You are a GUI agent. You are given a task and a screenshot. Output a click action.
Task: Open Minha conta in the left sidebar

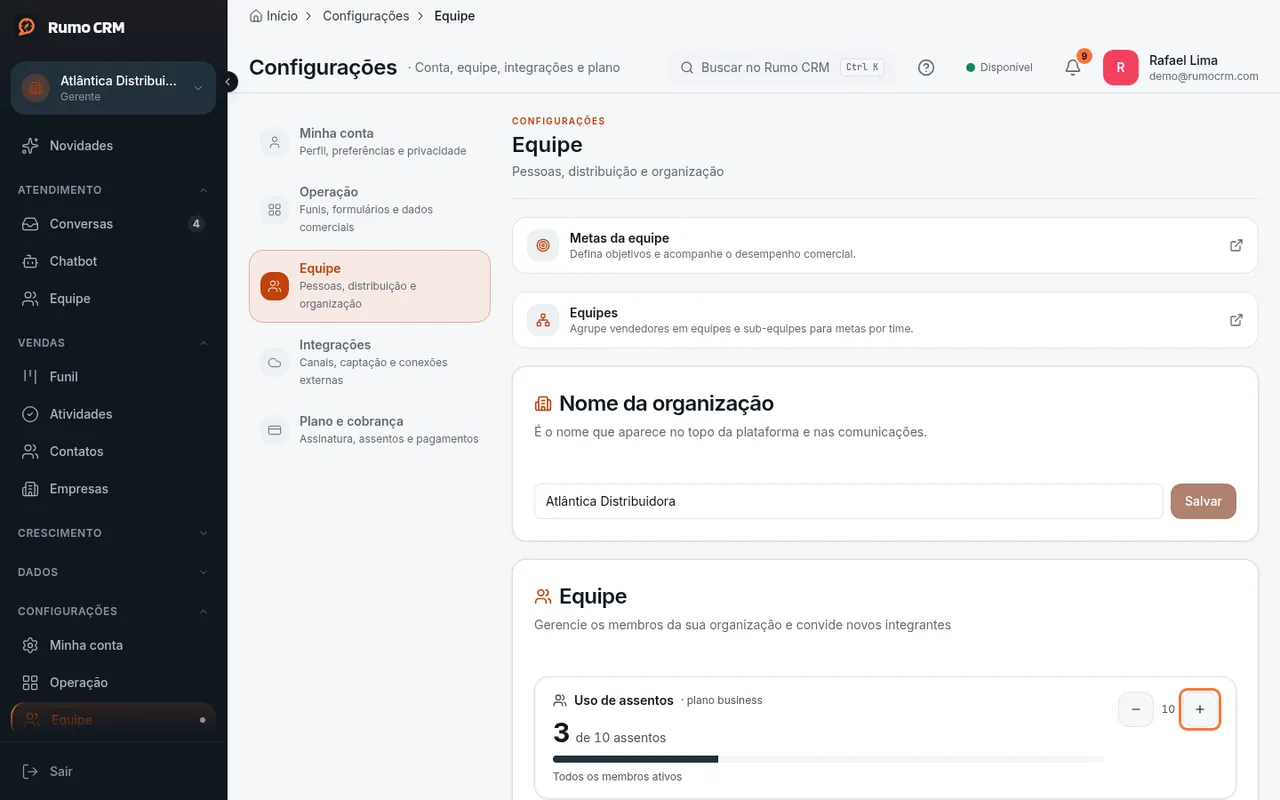click(x=113, y=645)
